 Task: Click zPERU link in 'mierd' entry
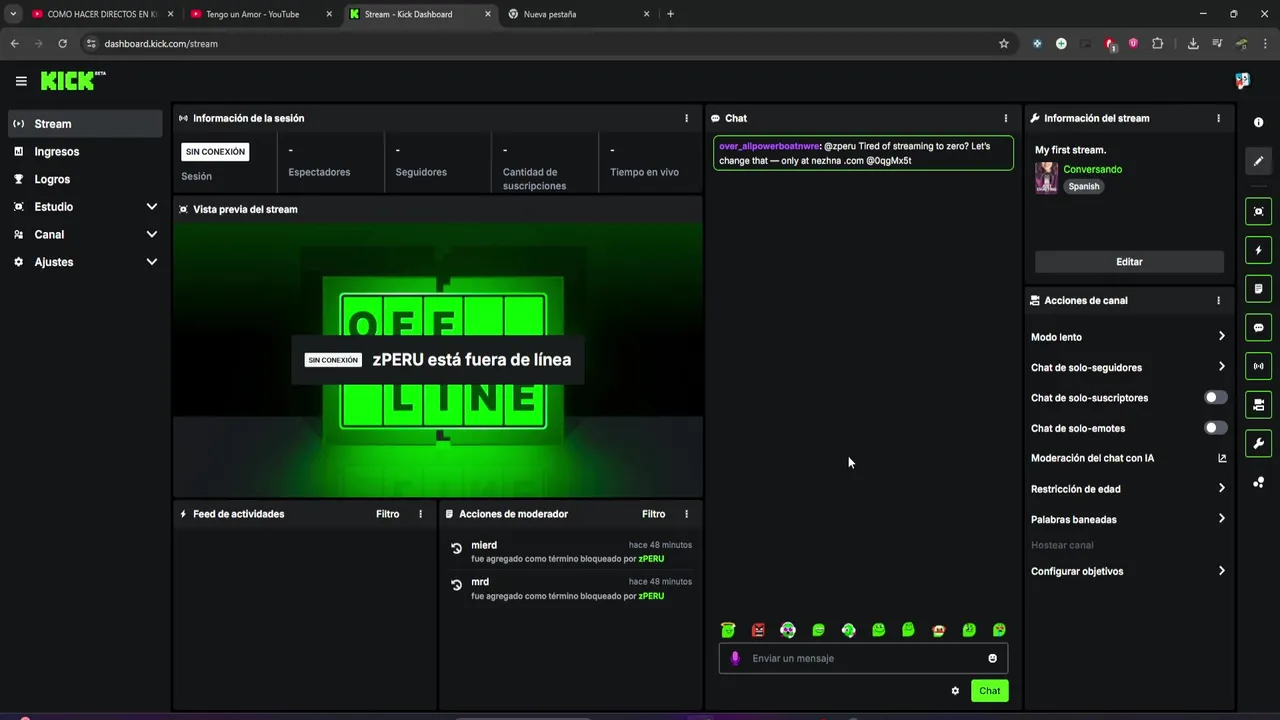coord(651,559)
